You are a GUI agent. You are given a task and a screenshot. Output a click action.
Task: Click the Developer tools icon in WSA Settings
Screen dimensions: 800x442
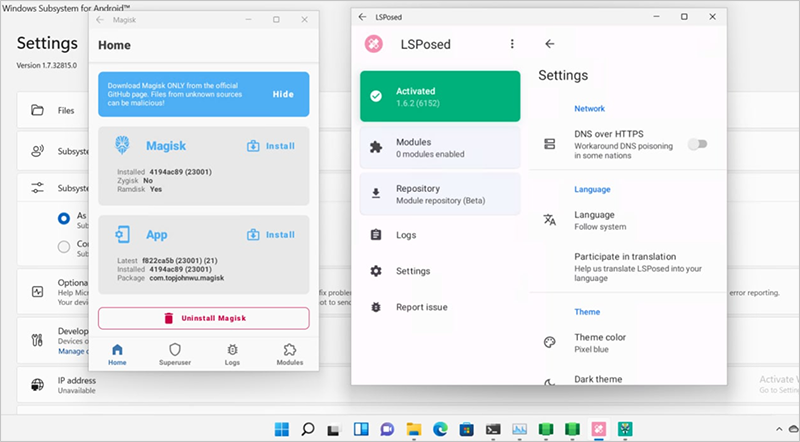tap(37, 340)
